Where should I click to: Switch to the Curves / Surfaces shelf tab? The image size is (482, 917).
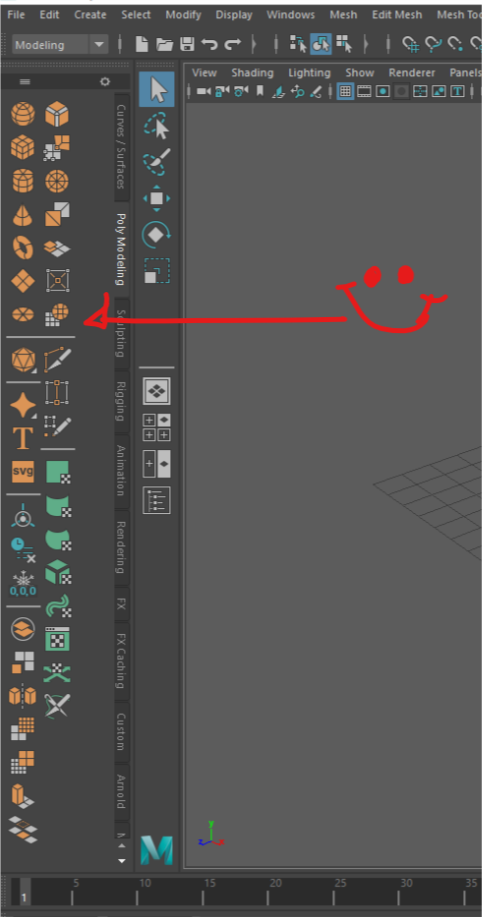120,146
